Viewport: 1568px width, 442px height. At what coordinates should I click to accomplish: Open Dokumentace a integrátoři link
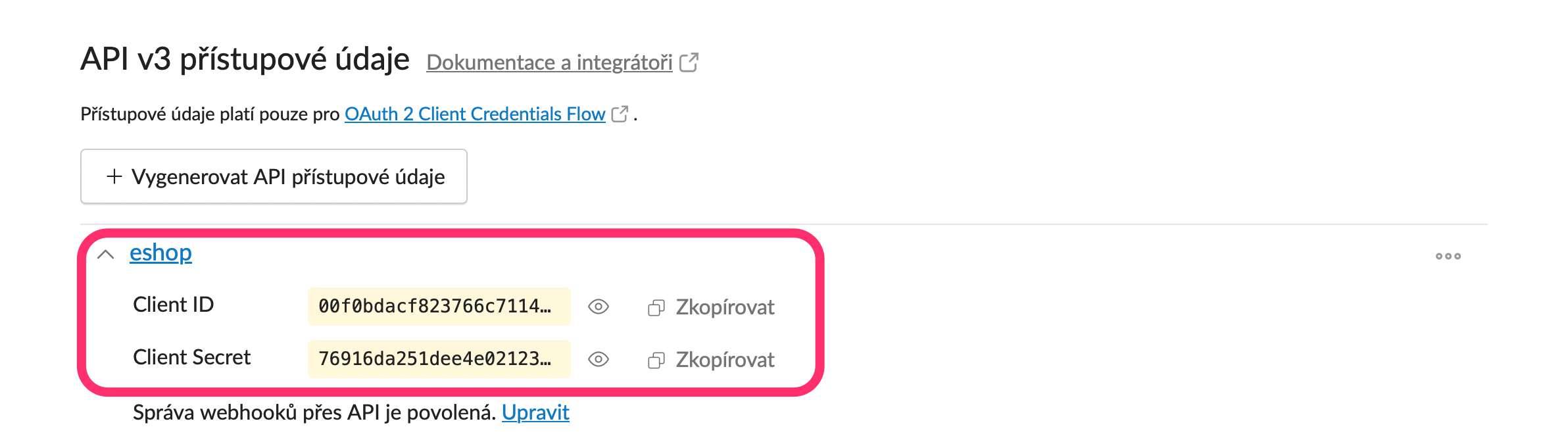pos(549,62)
